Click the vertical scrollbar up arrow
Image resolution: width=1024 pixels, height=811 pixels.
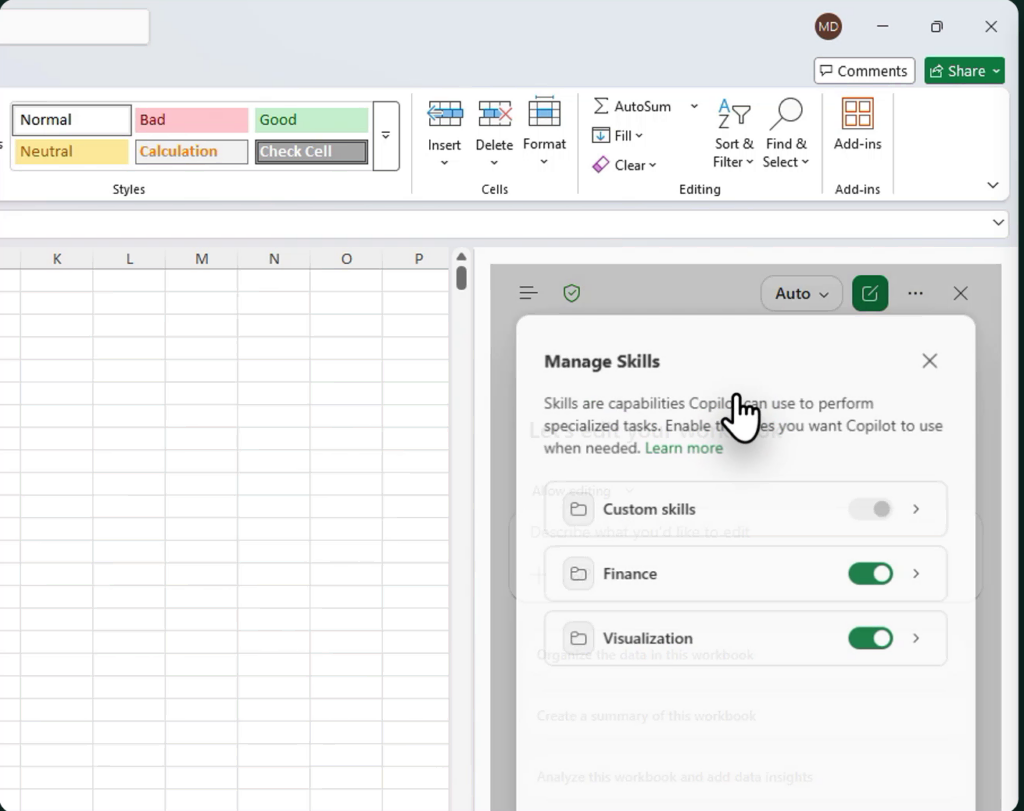(461, 257)
